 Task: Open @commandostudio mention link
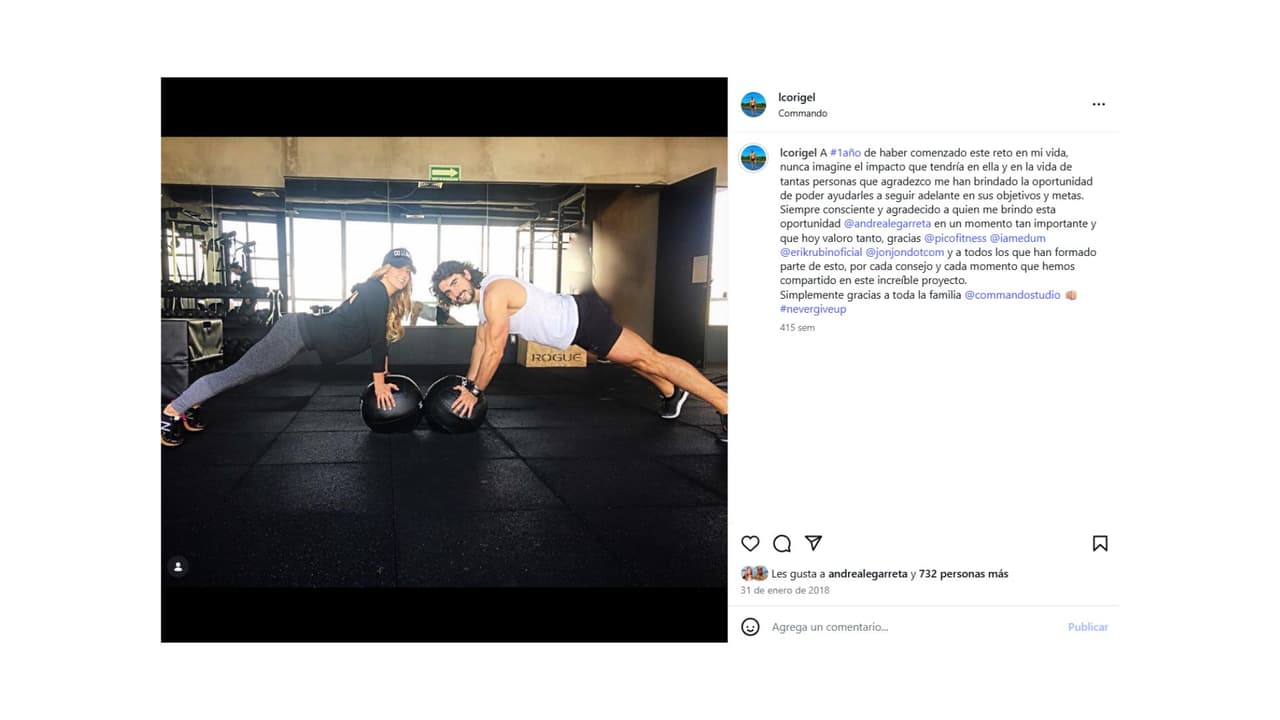pos(1012,295)
